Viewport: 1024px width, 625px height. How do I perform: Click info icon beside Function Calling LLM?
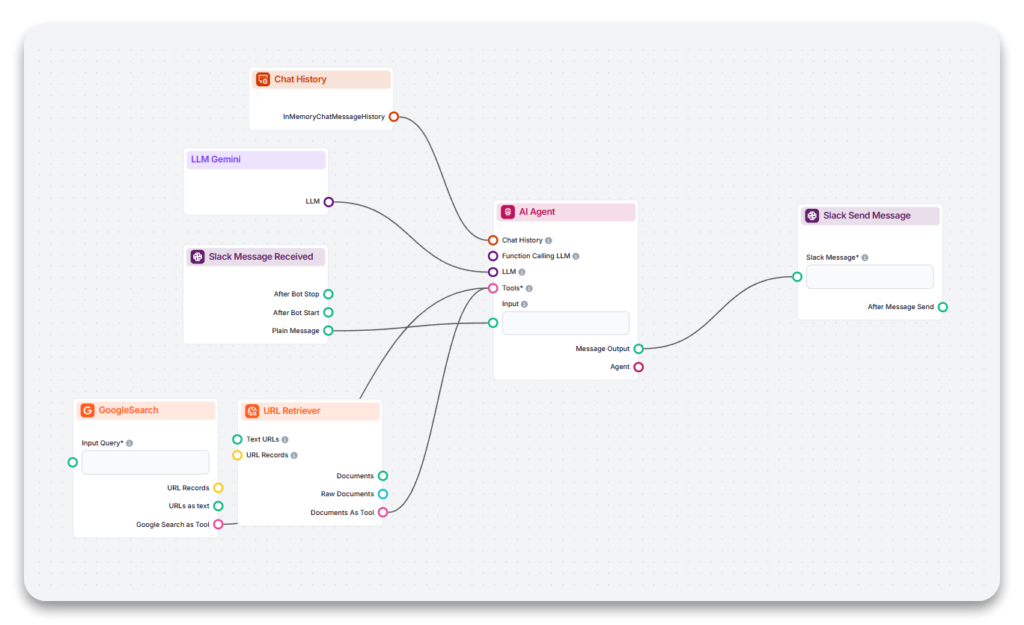point(576,256)
